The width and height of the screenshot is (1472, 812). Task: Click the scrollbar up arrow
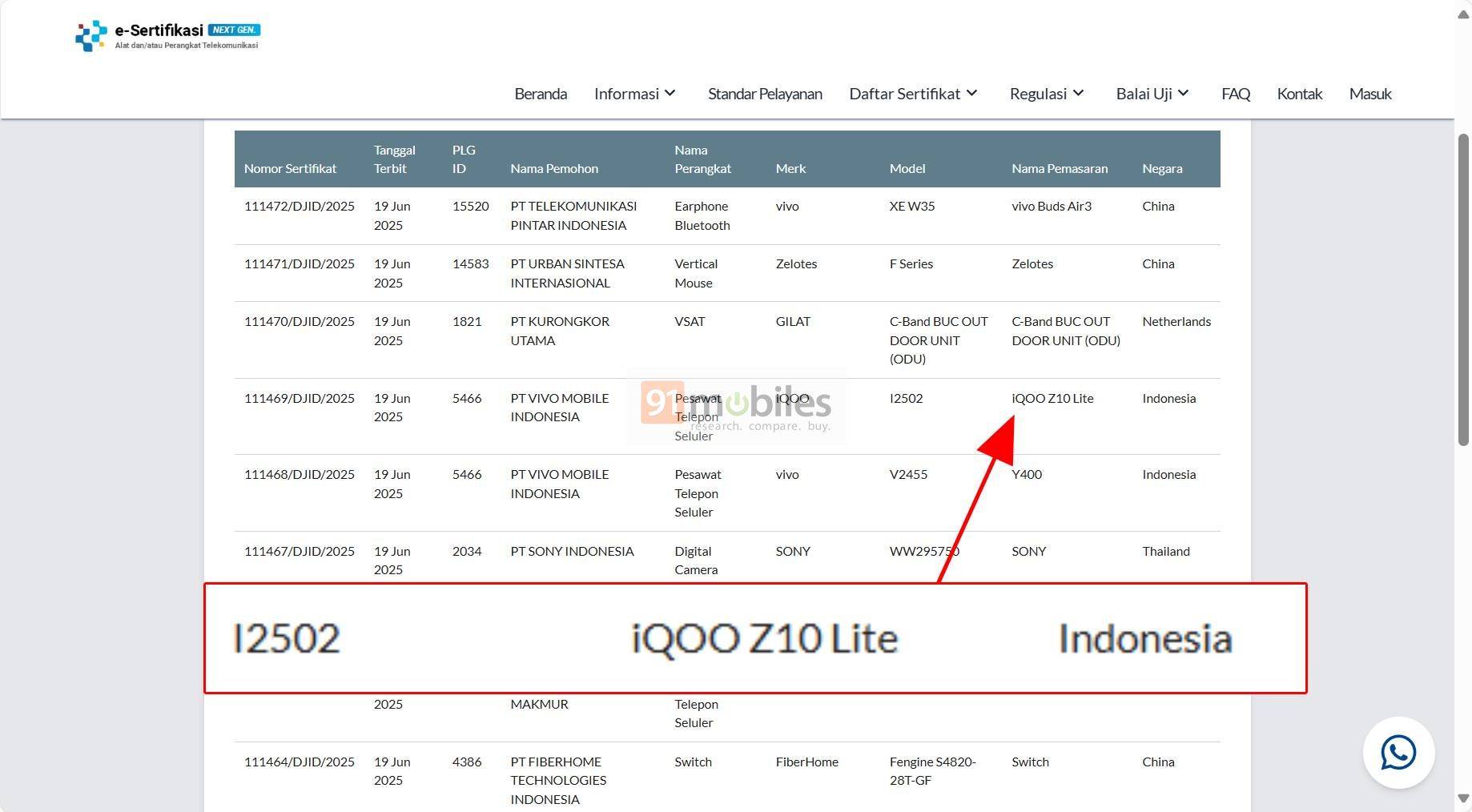click(x=1463, y=15)
